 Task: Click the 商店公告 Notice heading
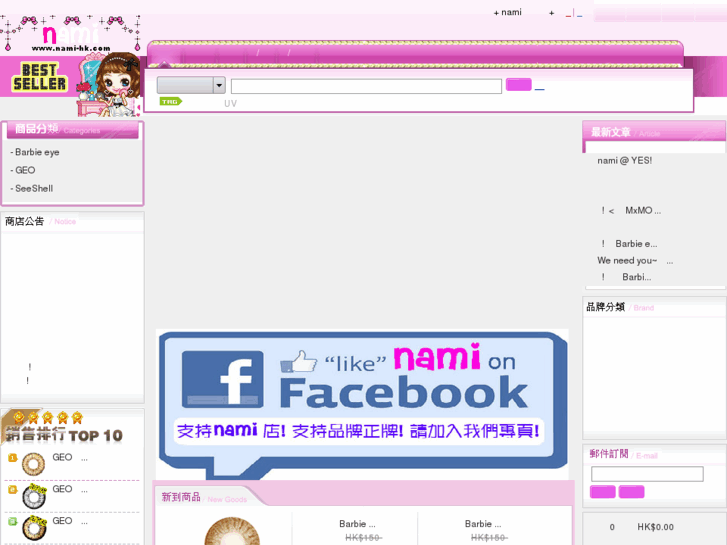tap(40, 221)
